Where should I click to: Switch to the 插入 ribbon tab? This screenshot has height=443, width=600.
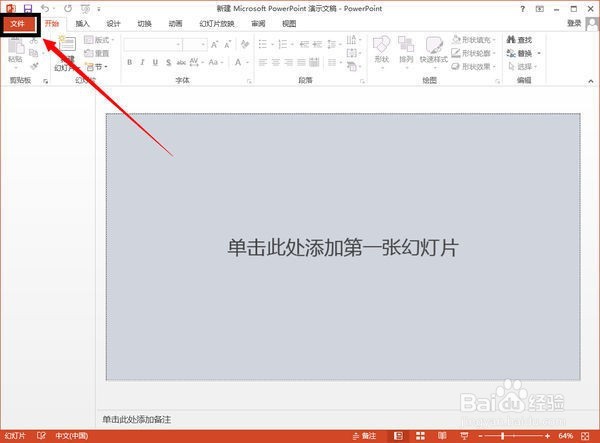[82, 24]
